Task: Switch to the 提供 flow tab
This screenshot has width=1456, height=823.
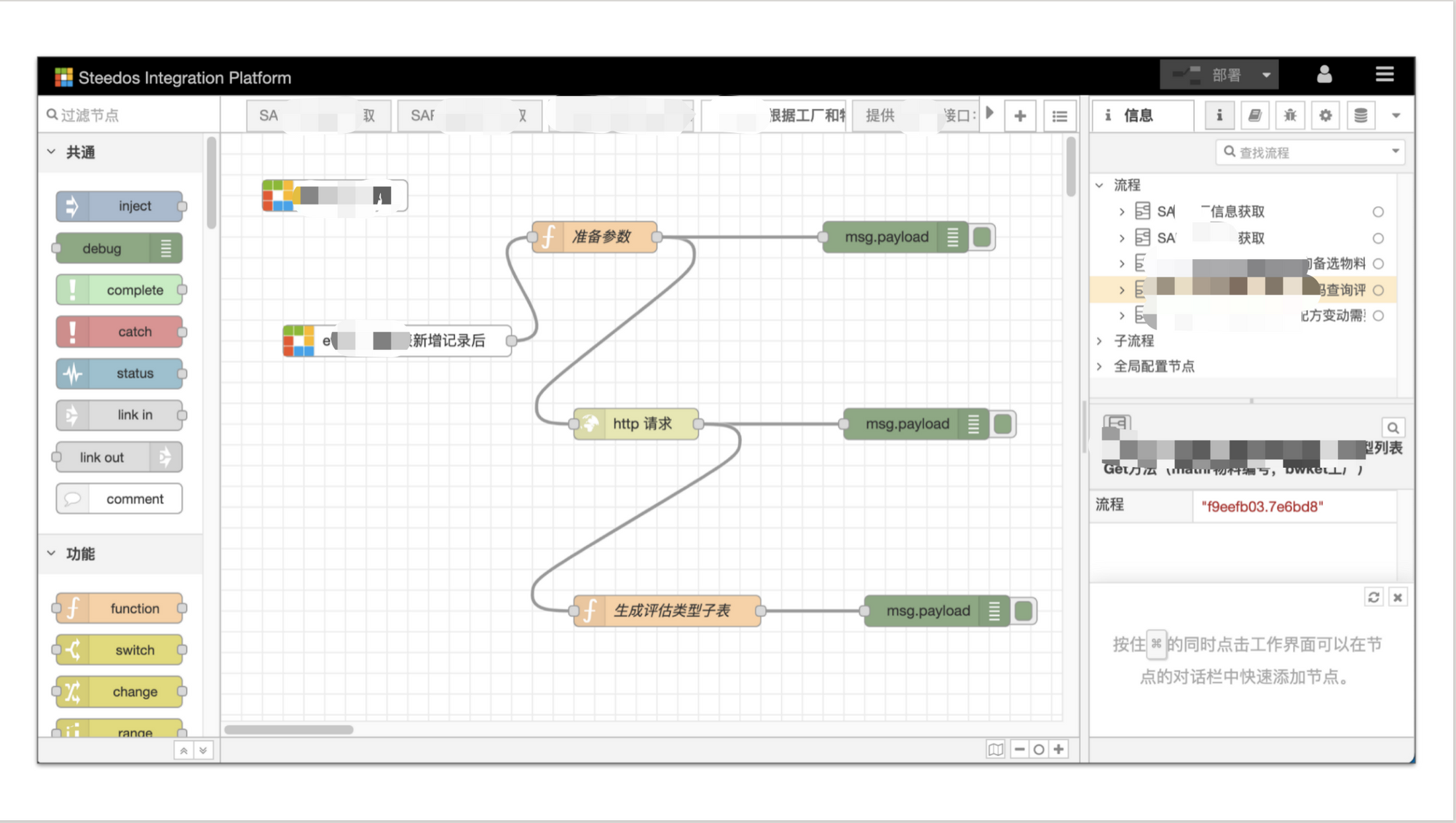Action: point(880,116)
